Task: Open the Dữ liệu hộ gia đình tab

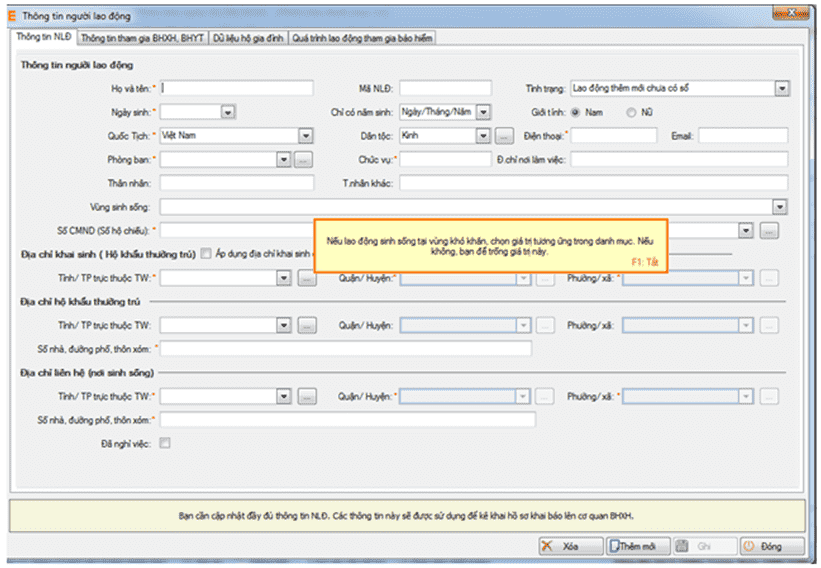Action: click(x=248, y=38)
